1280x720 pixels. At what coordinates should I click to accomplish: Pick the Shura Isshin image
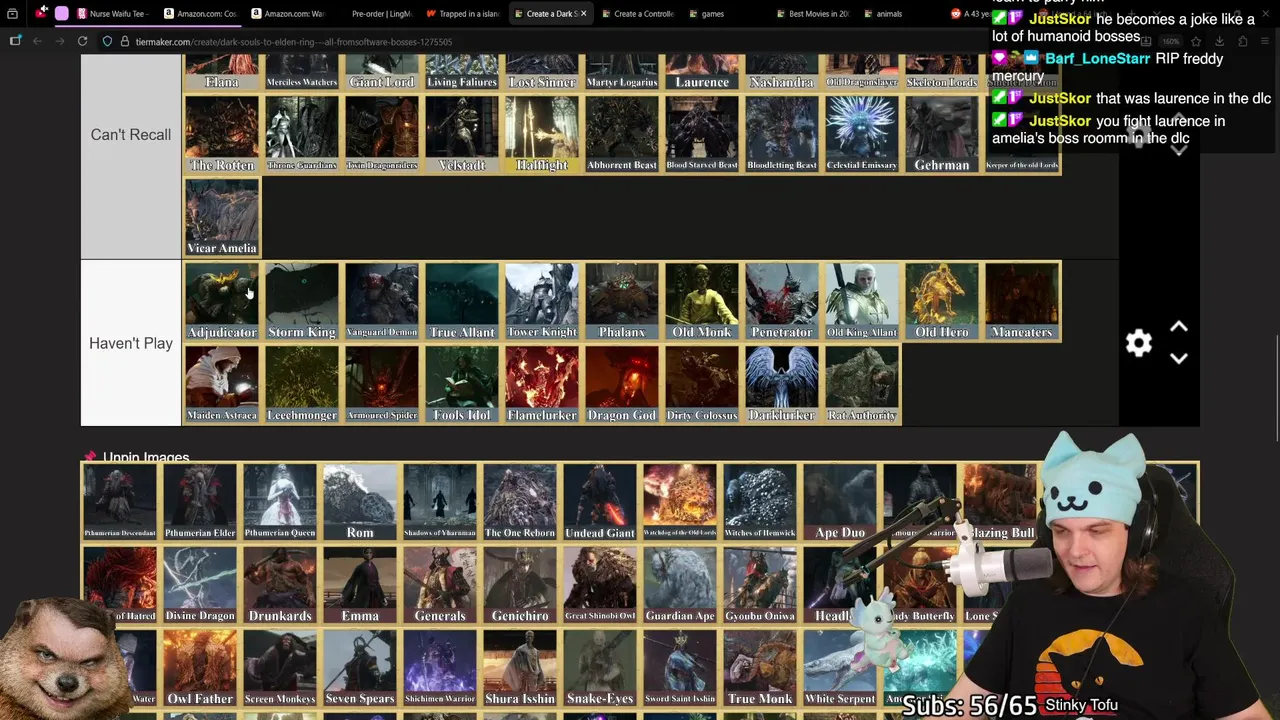[x=520, y=668]
